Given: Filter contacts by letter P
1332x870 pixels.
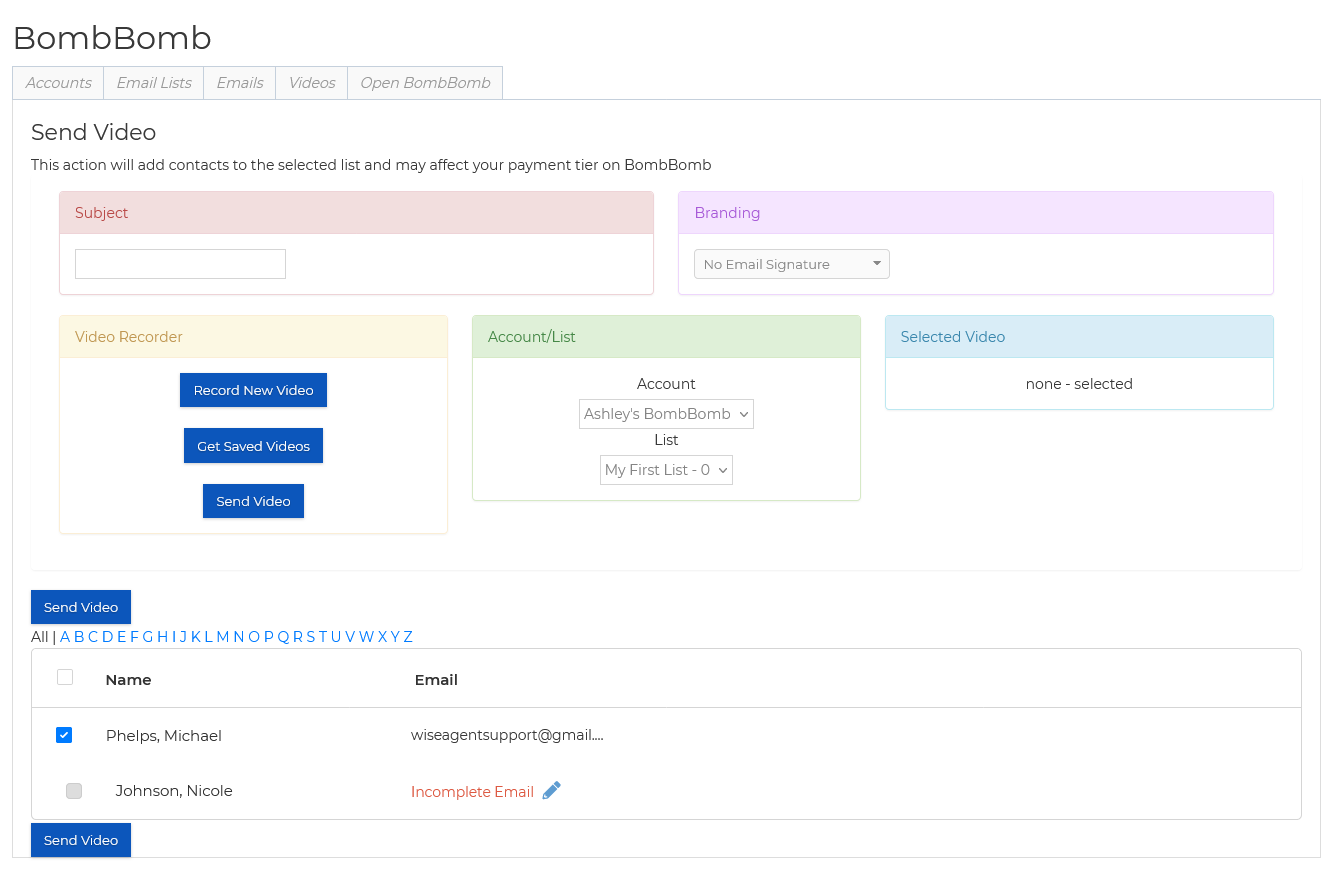Looking at the screenshot, I should click(269, 637).
